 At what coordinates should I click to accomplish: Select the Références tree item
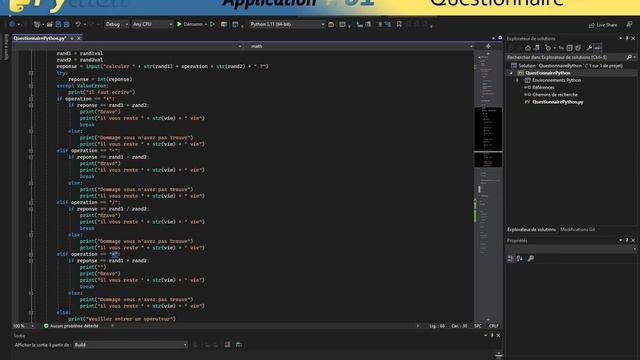543,87
